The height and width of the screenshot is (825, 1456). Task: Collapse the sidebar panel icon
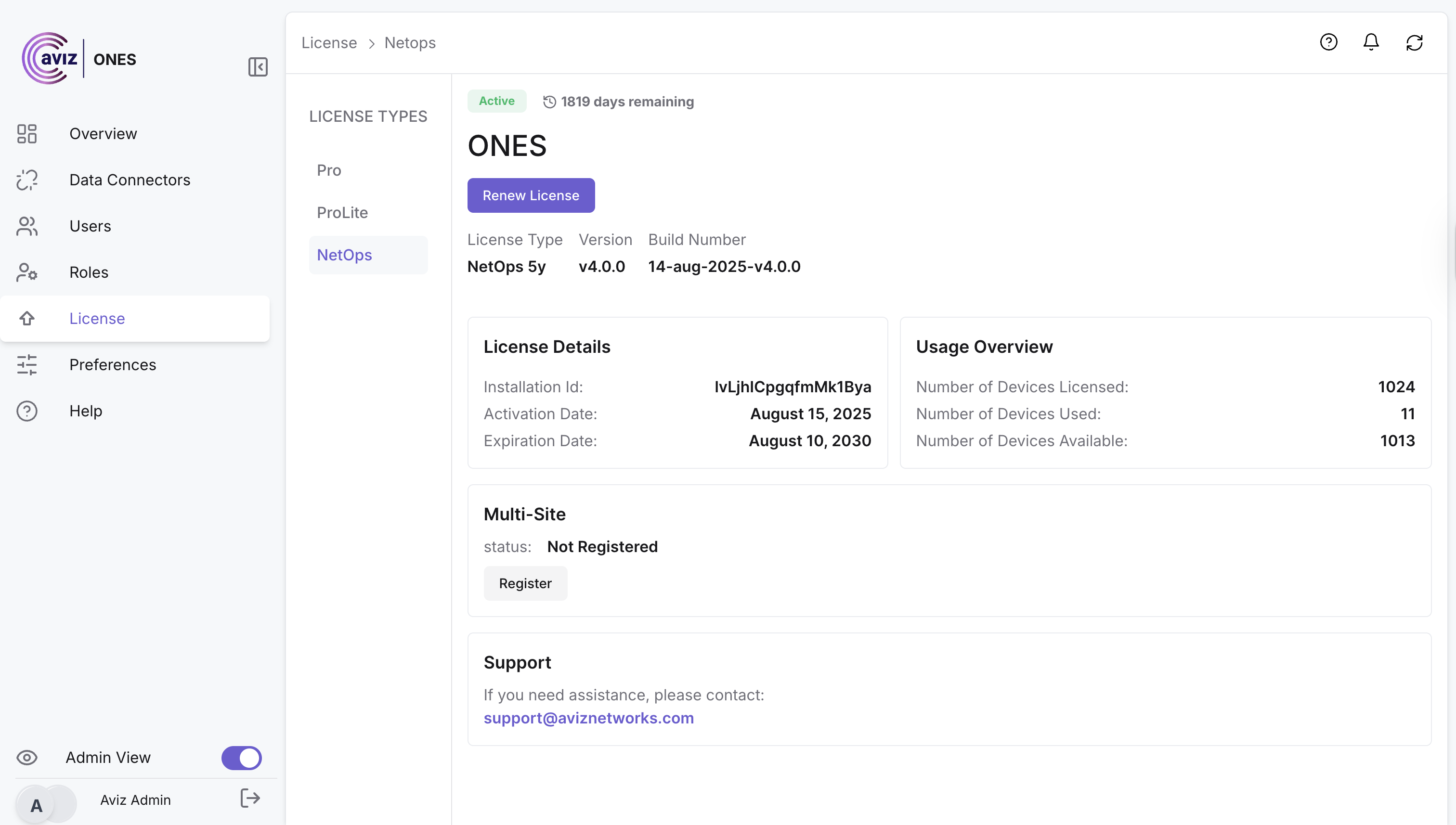258,67
